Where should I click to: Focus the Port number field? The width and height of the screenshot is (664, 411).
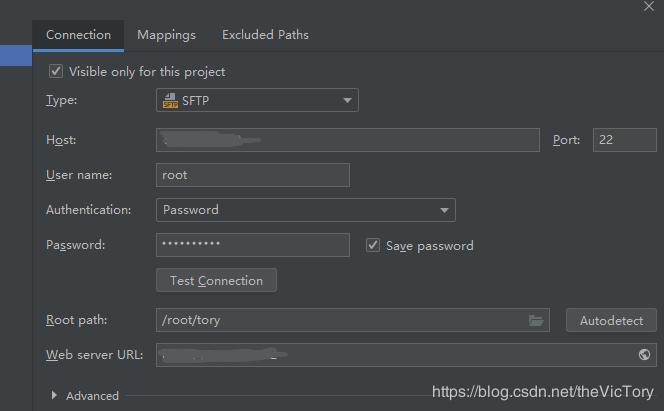[624, 140]
